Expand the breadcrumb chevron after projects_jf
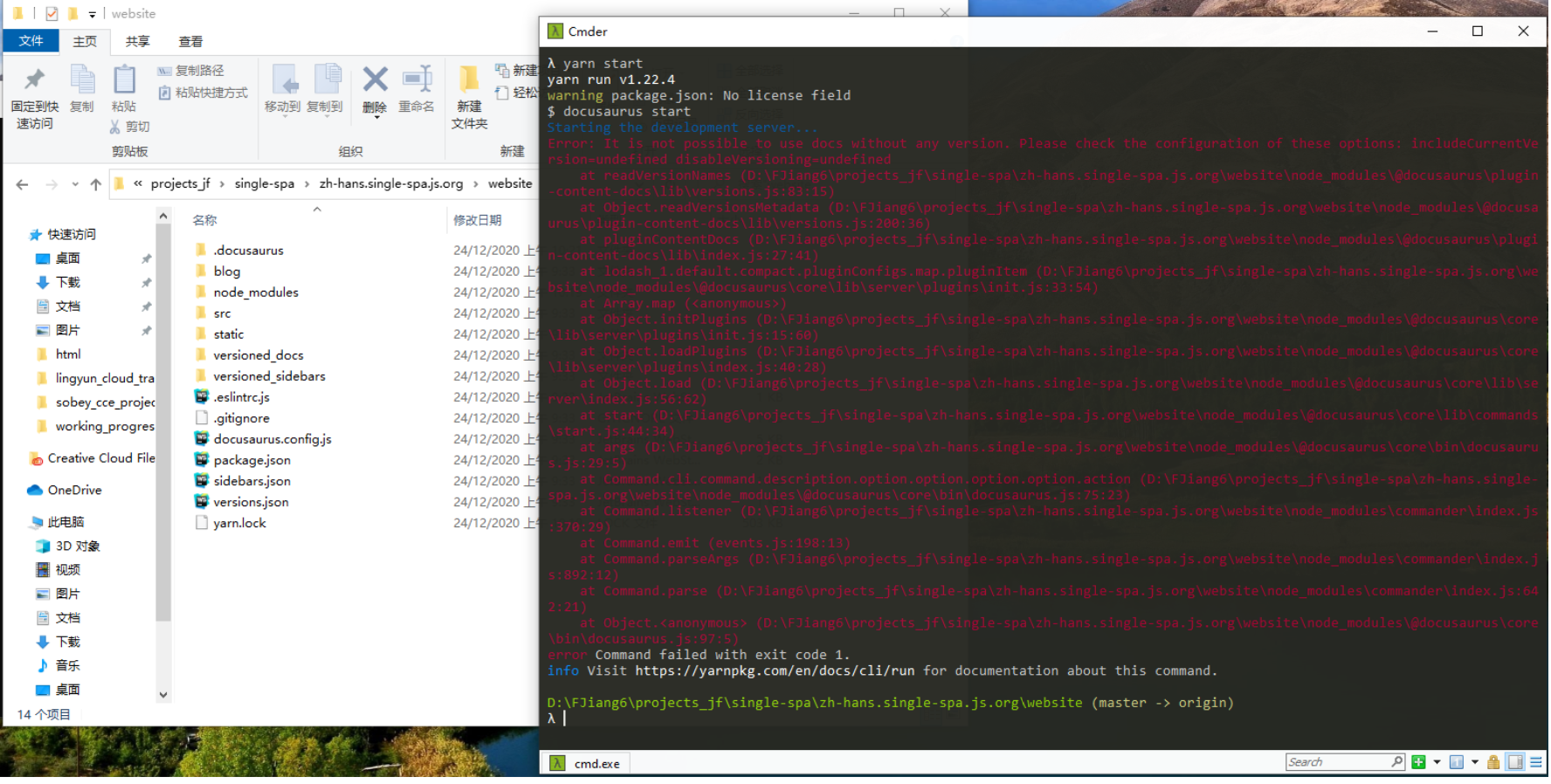 click(222, 184)
